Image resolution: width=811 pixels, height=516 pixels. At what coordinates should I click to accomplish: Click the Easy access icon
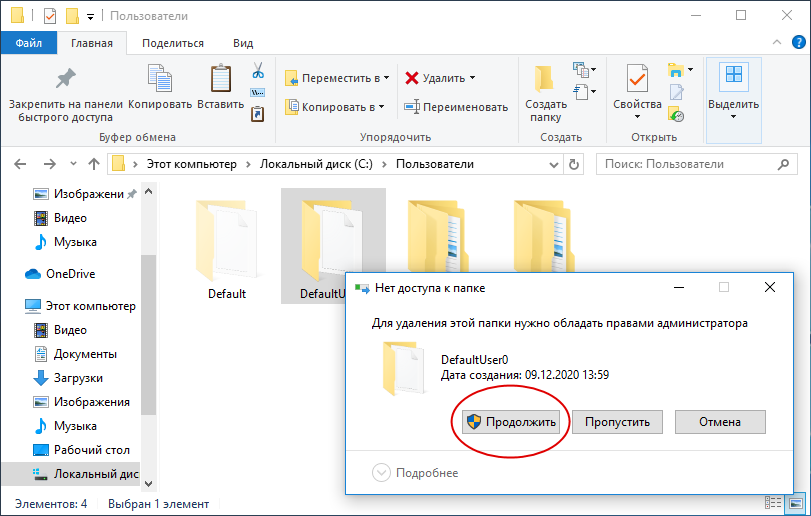coord(581,92)
